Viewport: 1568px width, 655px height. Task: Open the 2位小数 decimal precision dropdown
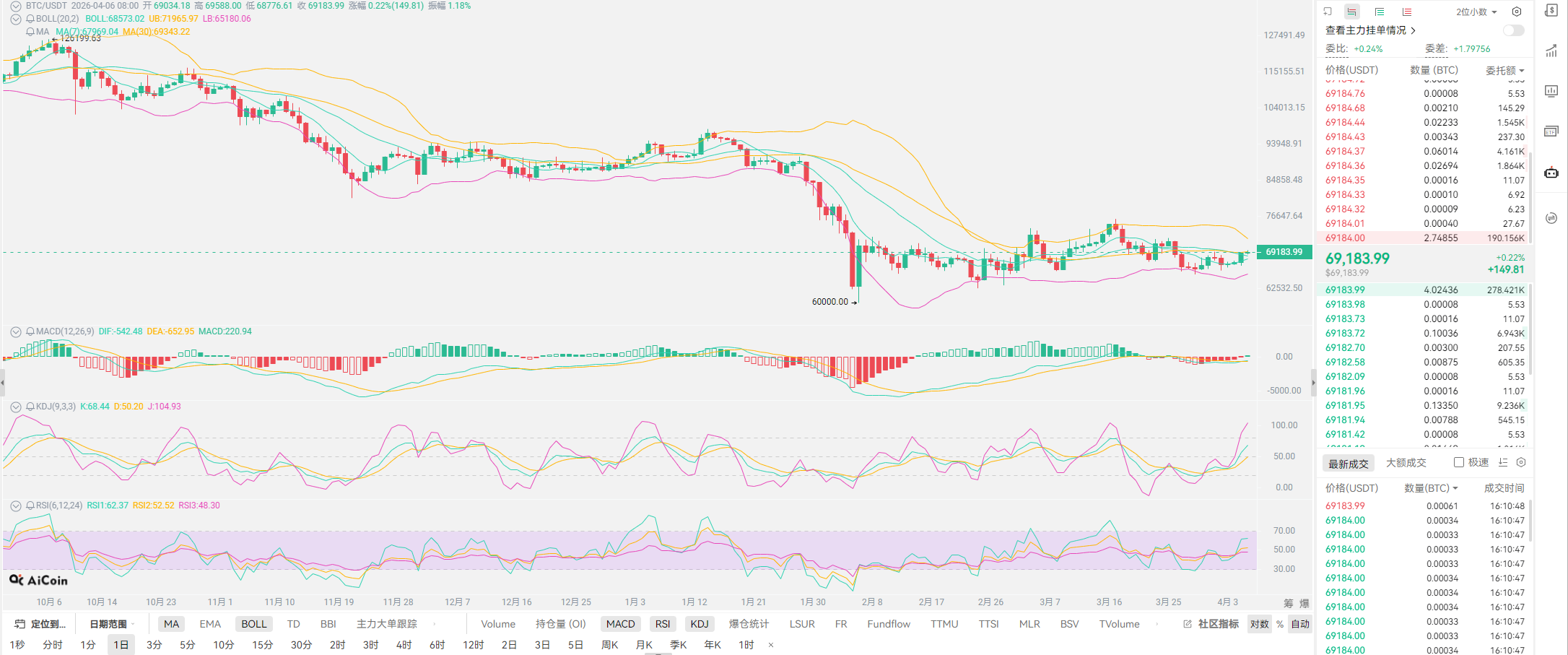click(1476, 12)
